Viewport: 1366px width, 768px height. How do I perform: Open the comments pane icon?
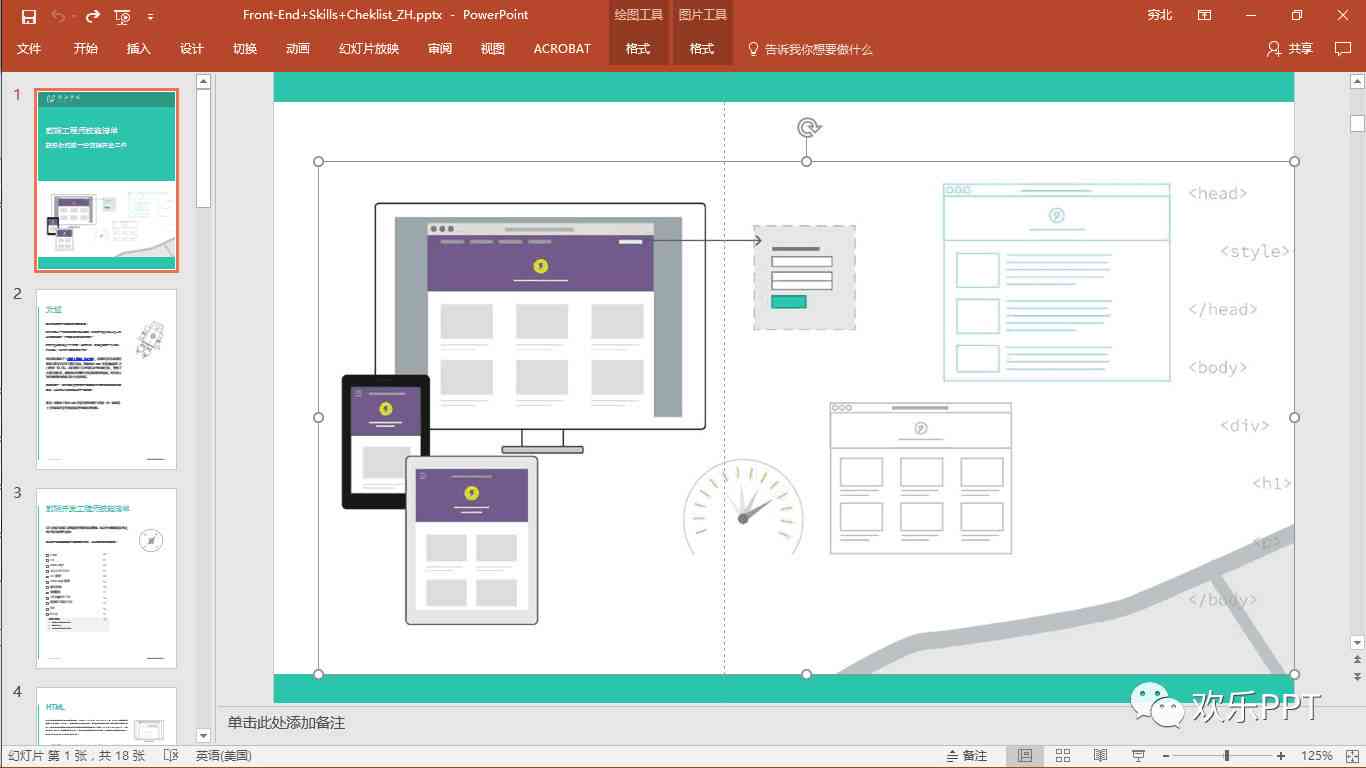[x=1343, y=48]
